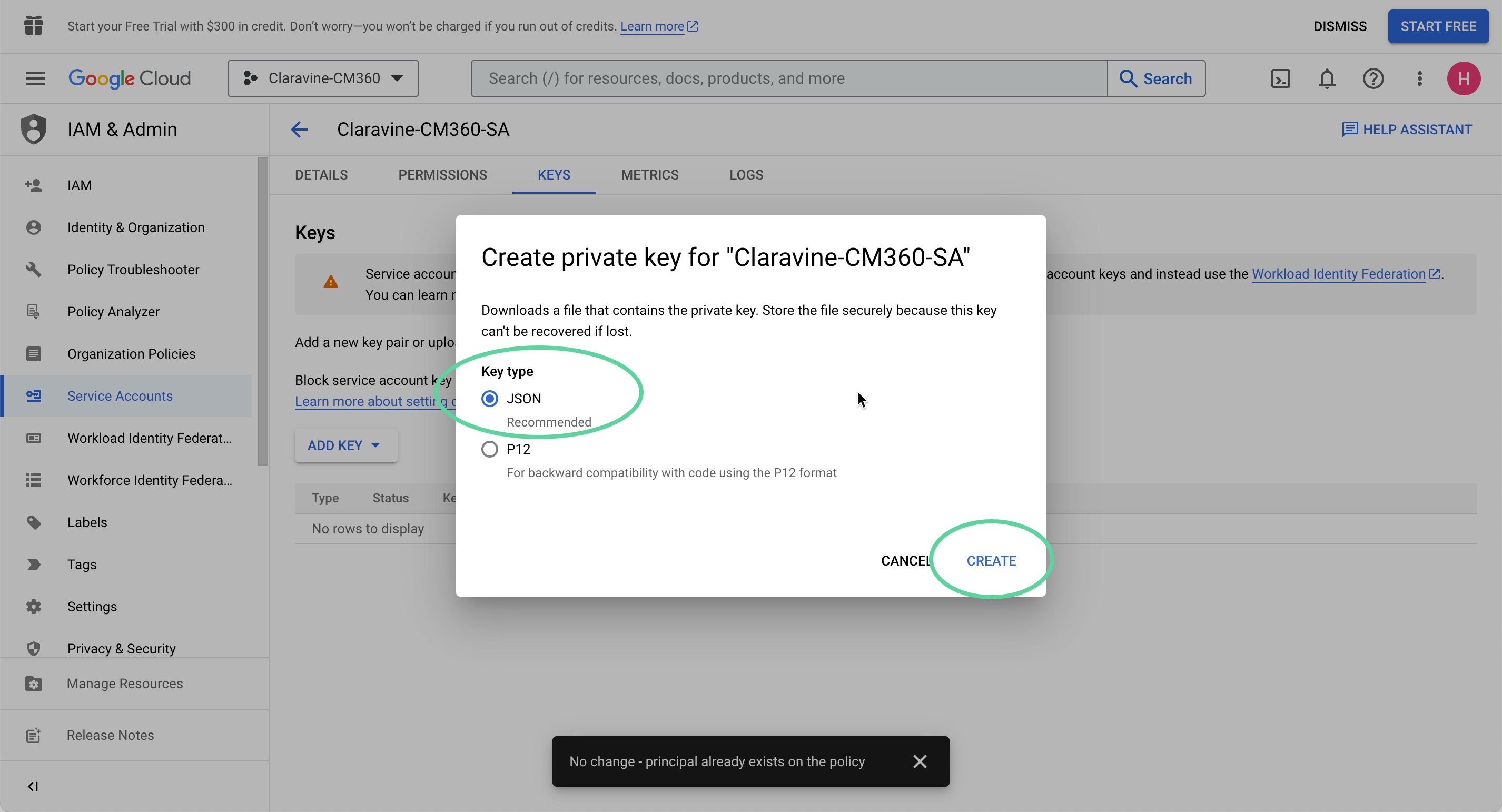Click the Policy Troubleshooter wrench icon

pyautogui.click(x=33, y=269)
